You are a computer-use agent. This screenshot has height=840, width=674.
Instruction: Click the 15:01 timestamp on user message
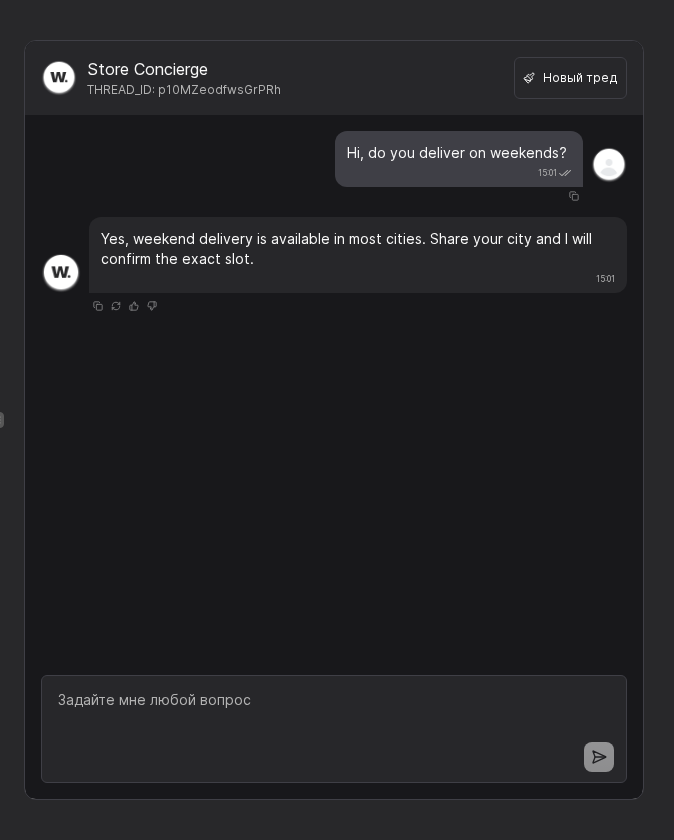(x=548, y=172)
